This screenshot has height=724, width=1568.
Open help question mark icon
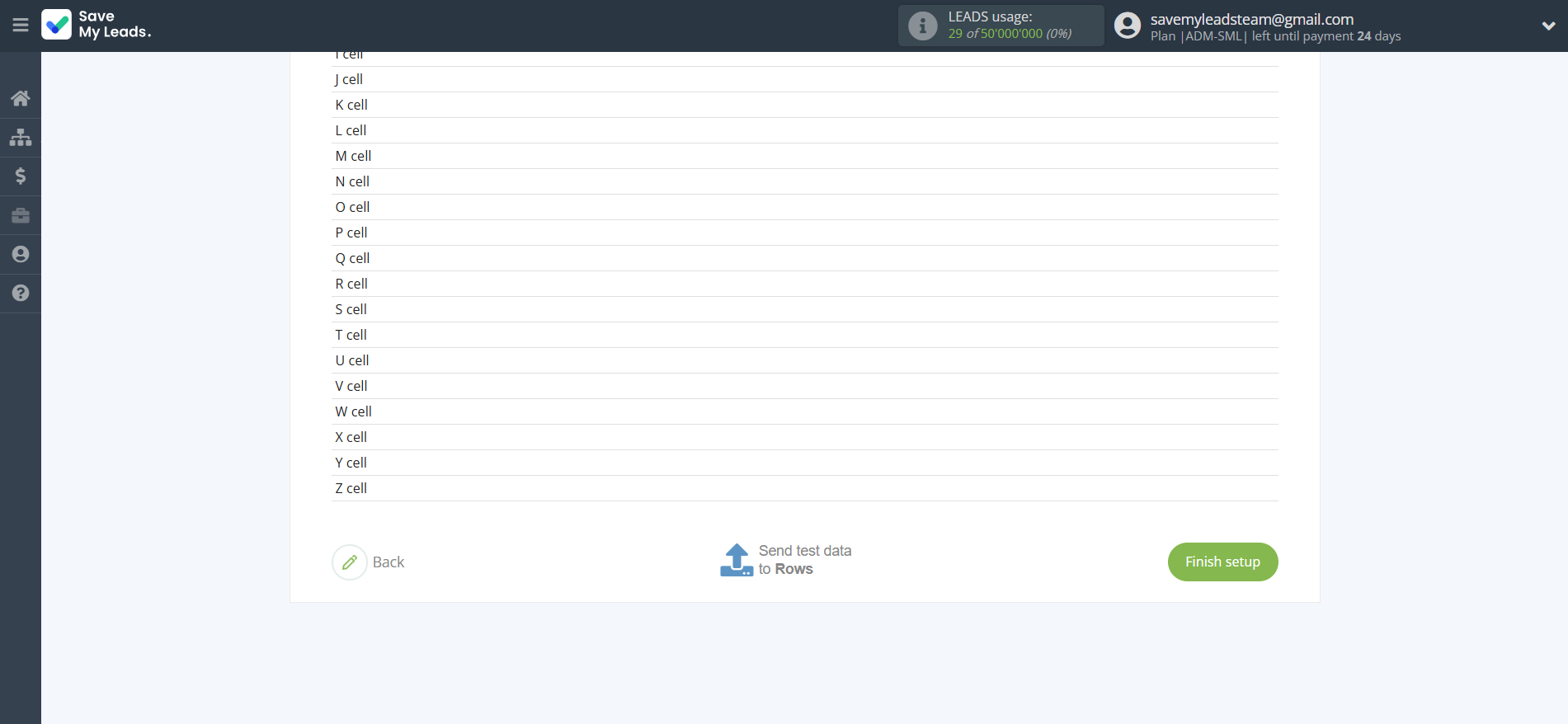pyautogui.click(x=21, y=293)
